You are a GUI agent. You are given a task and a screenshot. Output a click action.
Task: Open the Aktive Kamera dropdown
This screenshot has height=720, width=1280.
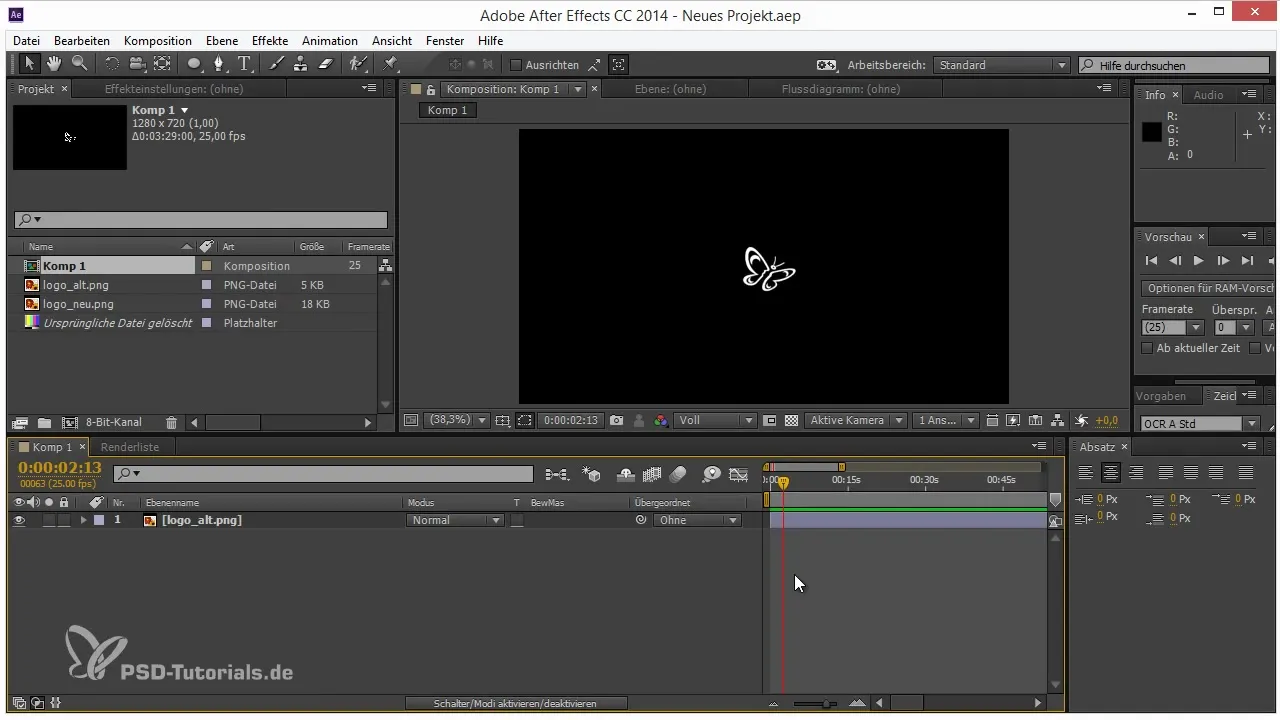pos(856,421)
